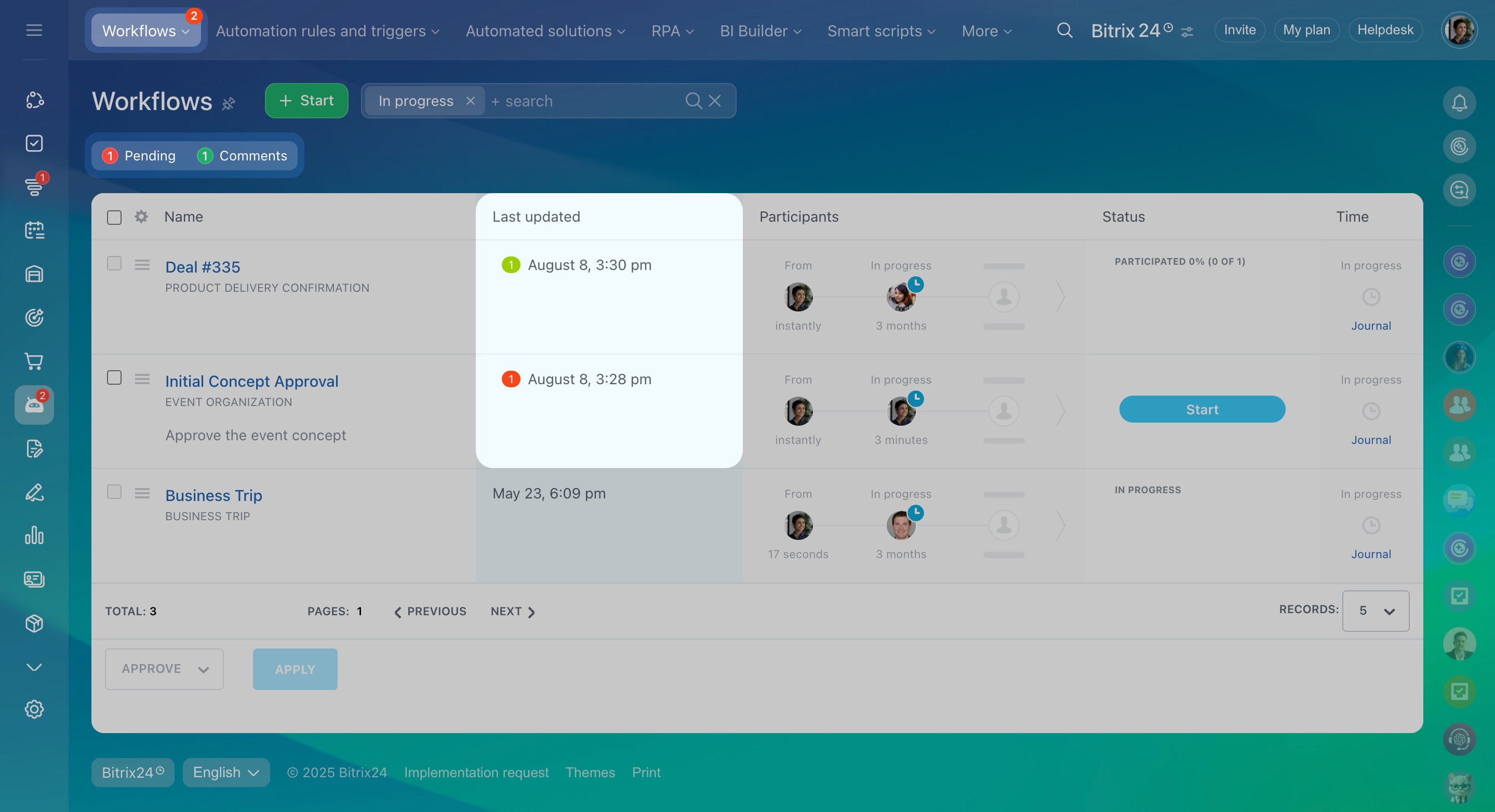
Task: Open the search magnifier in top bar
Action: point(1064,30)
